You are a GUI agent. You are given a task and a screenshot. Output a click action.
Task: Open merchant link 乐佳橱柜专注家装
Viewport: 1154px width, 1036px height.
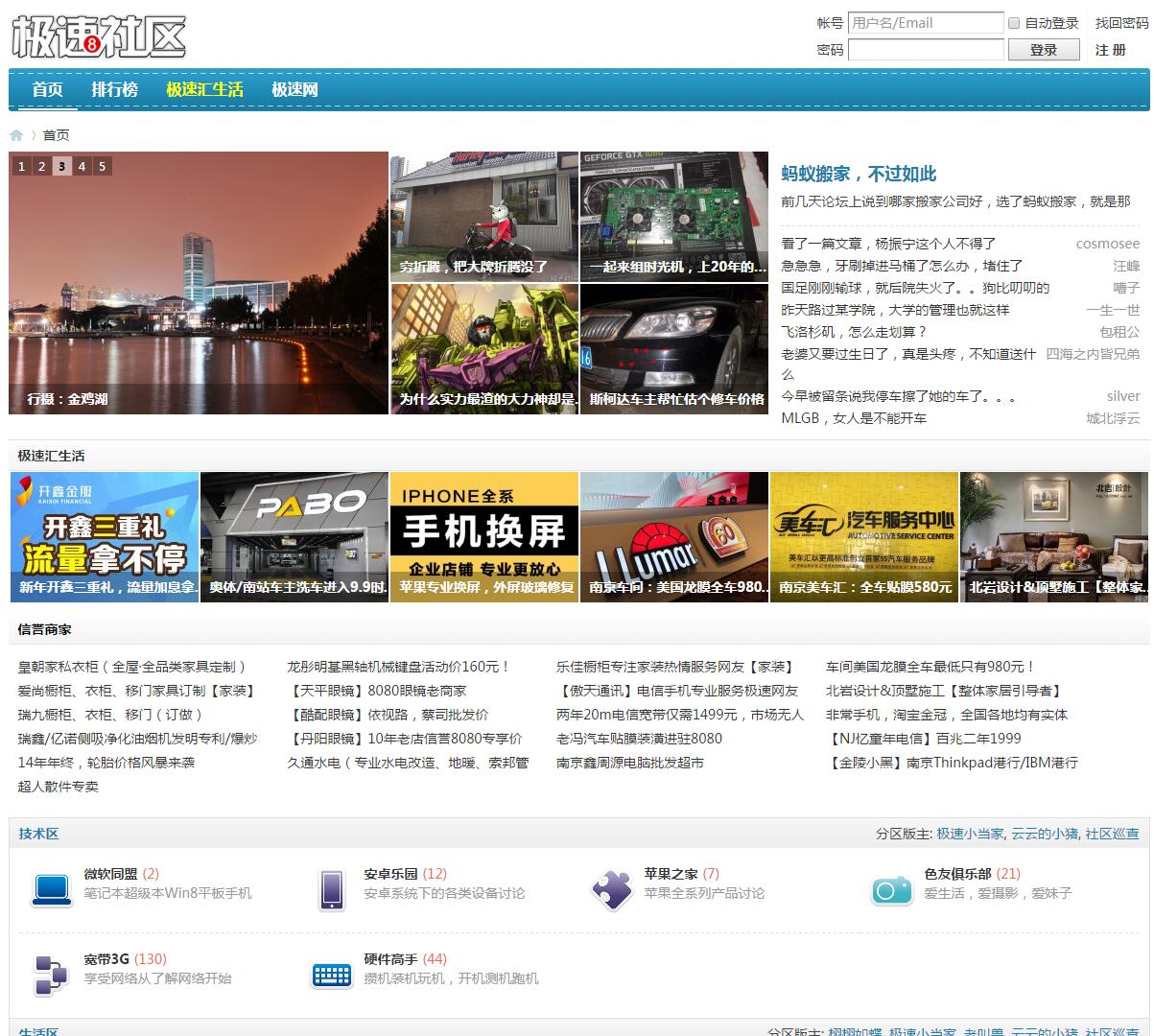tap(675, 667)
